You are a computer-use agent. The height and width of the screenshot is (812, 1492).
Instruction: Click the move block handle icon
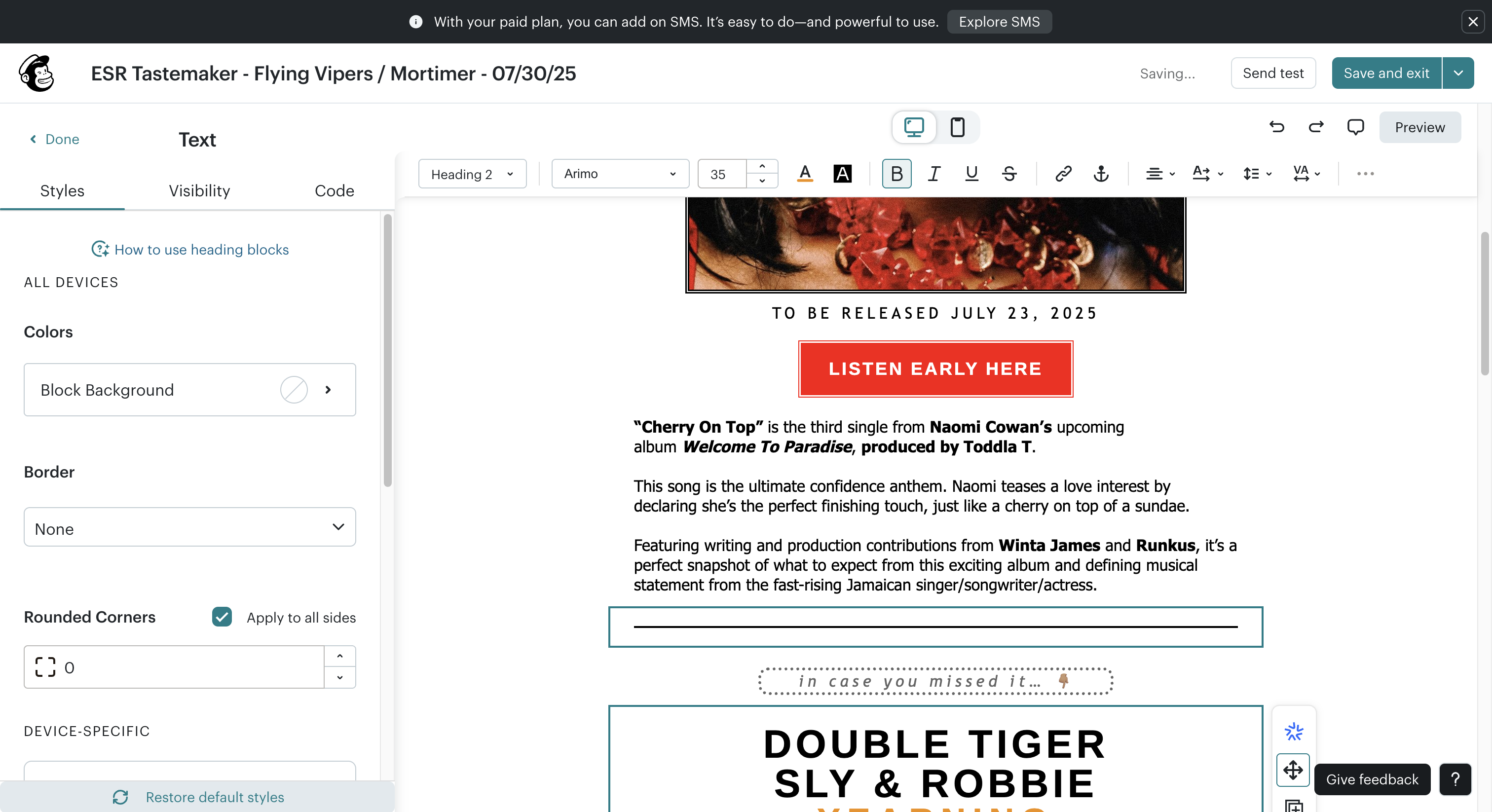1293,770
